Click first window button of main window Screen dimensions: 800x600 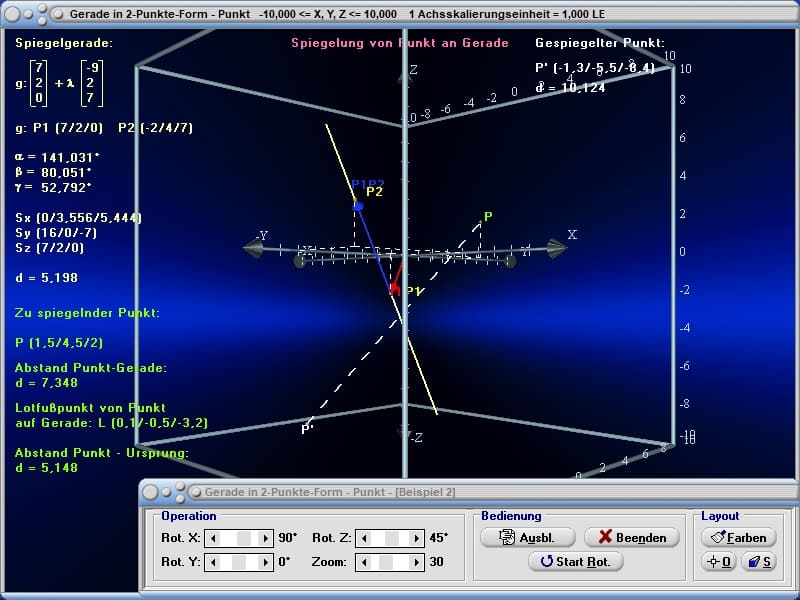12,14
